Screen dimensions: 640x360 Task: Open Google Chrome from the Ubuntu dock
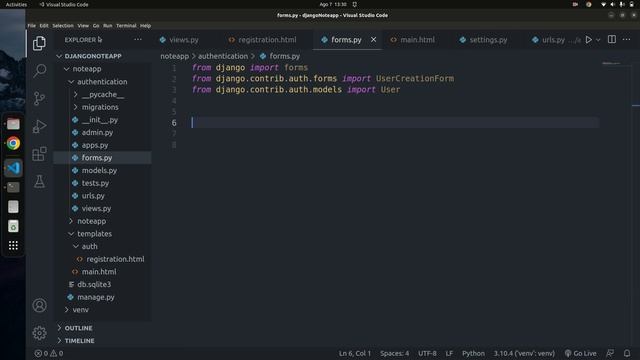(13, 143)
